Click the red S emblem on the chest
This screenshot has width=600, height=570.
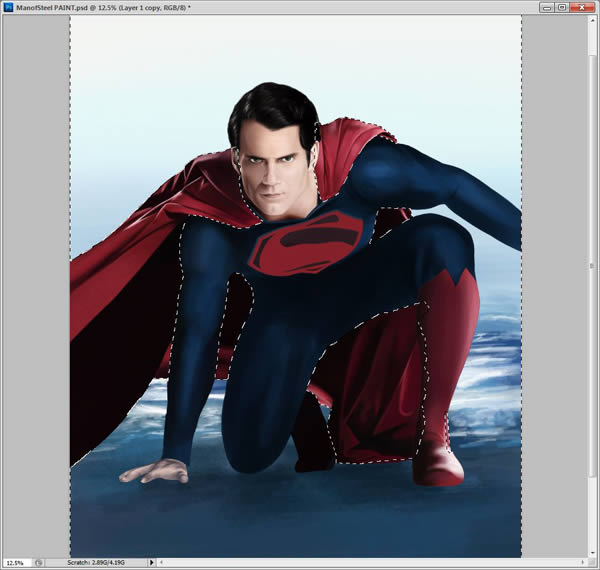point(306,243)
